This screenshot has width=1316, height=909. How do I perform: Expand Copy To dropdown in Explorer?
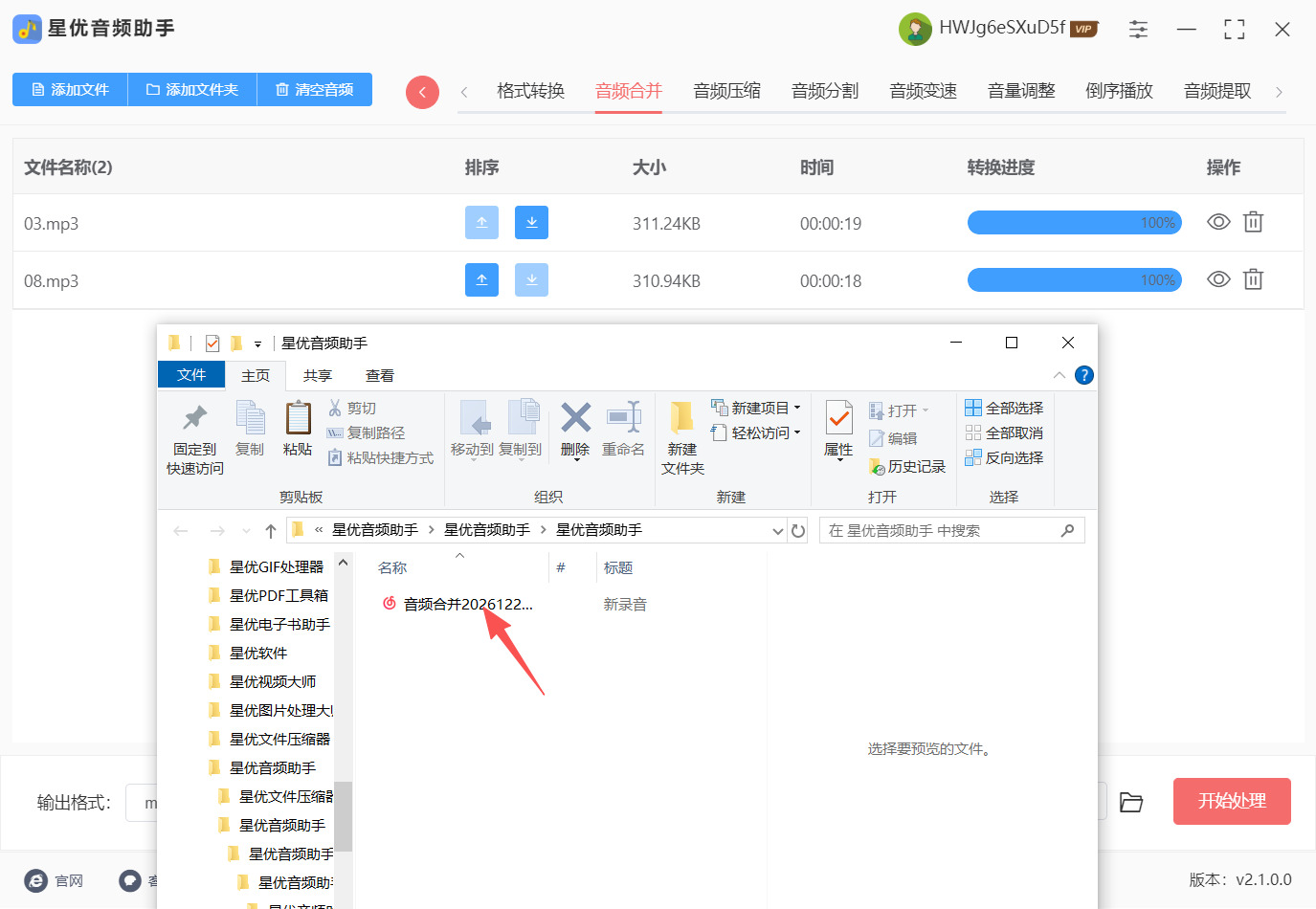pyautogui.click(x=521, y=461)
